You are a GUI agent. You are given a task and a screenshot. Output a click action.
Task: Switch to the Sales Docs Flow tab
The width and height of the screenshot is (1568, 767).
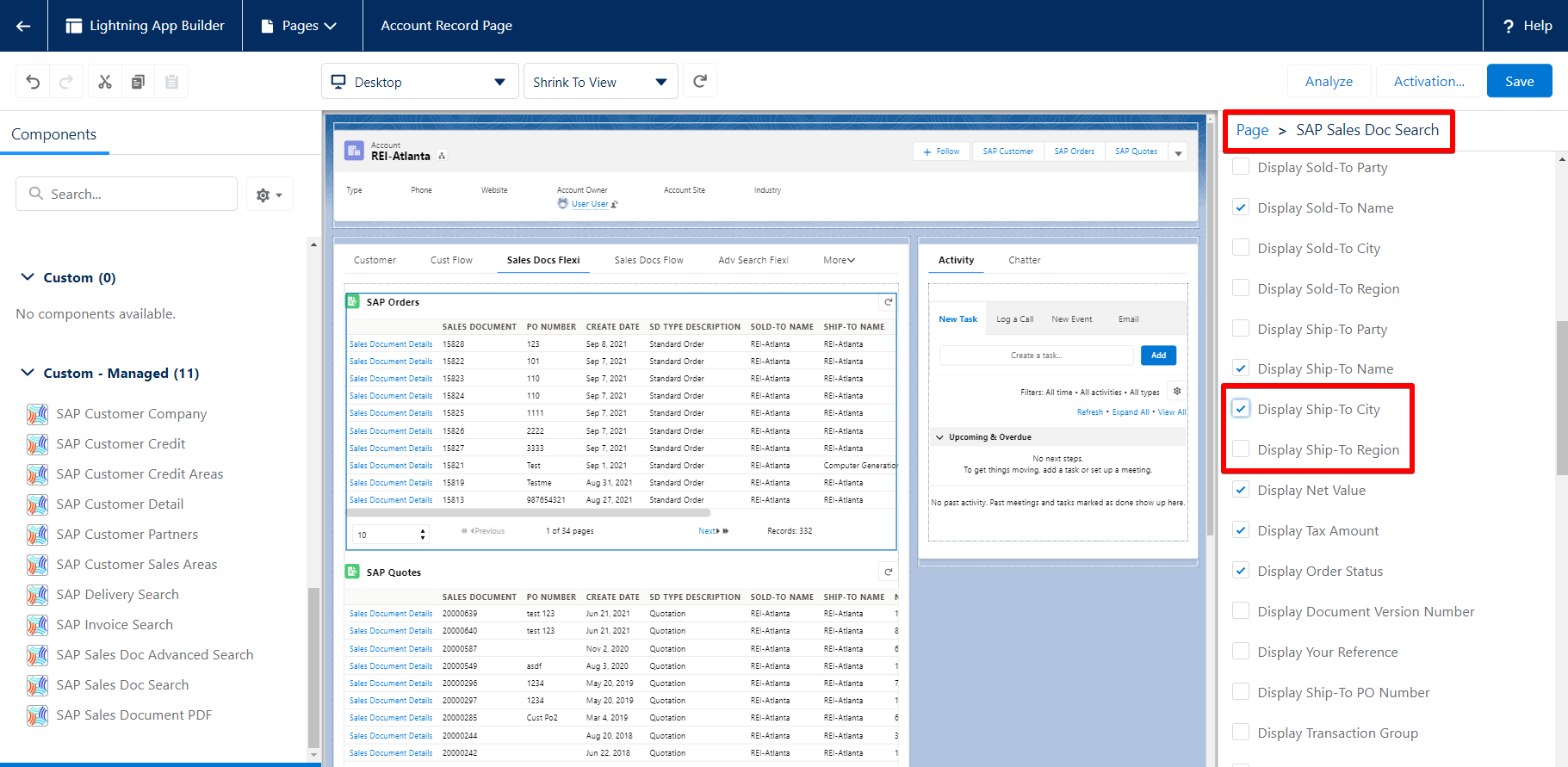(648, 260)
